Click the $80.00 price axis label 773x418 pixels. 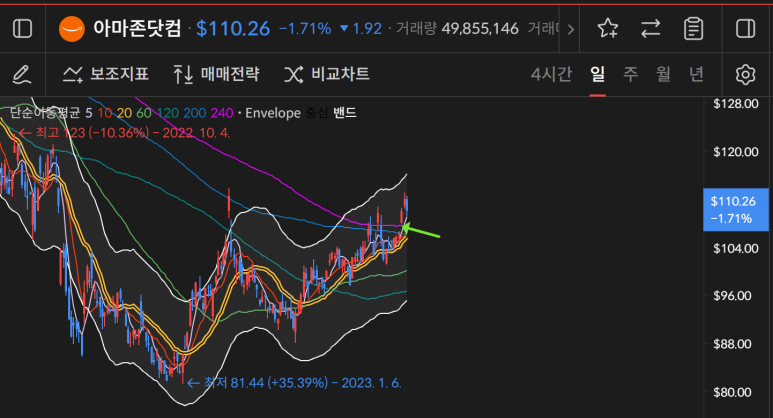(732, 392)
